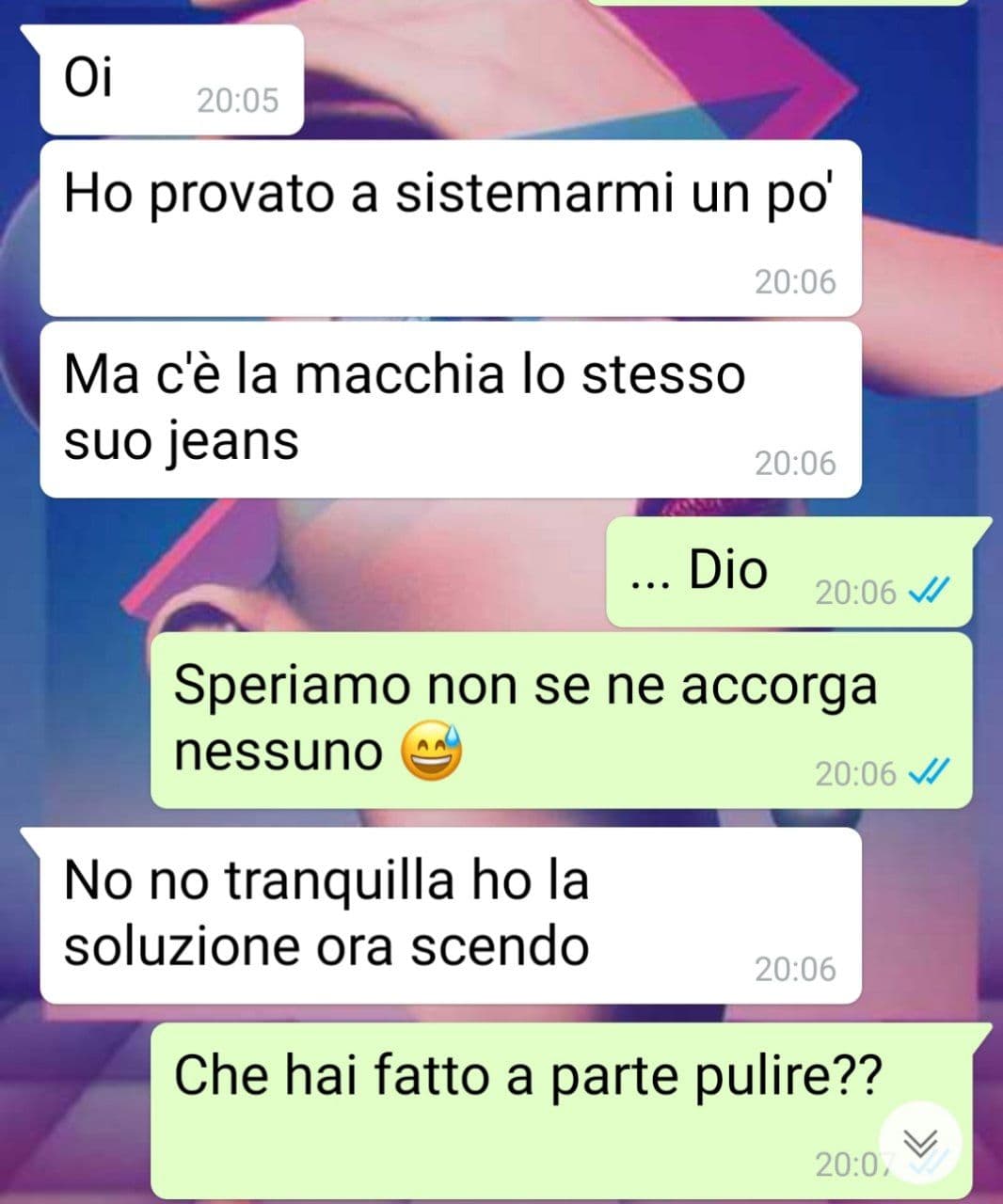Viewport: 1003px width, 1204px height.
Task: Click the 20:07 timestamp on the last message
Action: 852,1164
